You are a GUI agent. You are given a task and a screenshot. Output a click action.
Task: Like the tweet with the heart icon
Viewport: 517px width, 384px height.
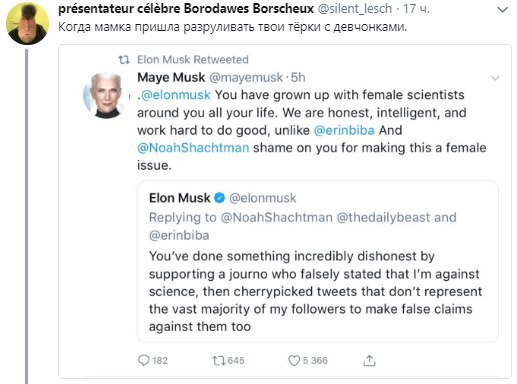click(294, 360)
